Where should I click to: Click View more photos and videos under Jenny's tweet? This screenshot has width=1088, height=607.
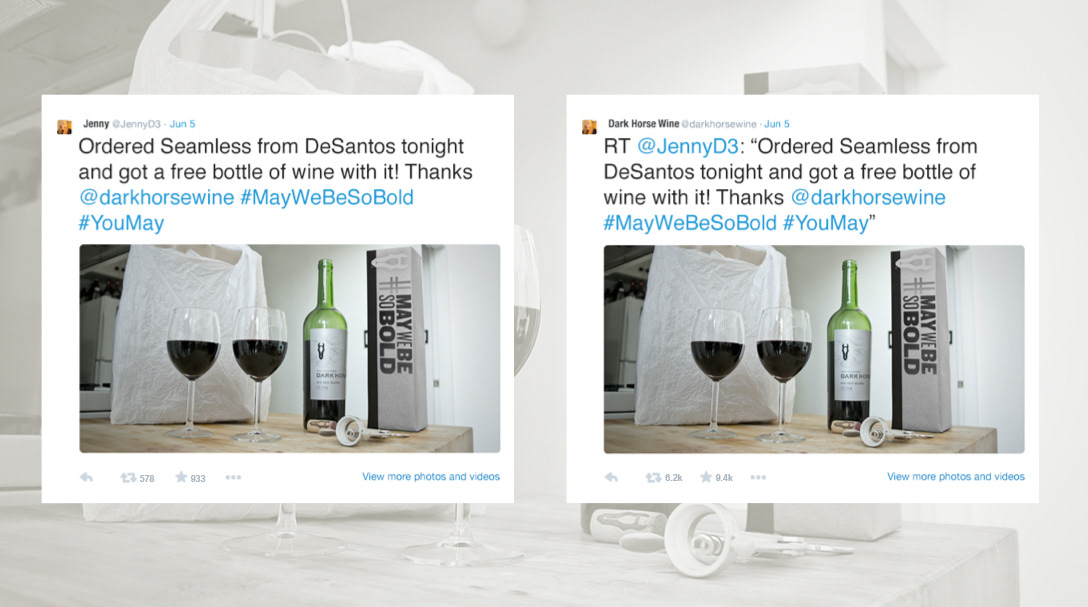[x=431, y=477]
